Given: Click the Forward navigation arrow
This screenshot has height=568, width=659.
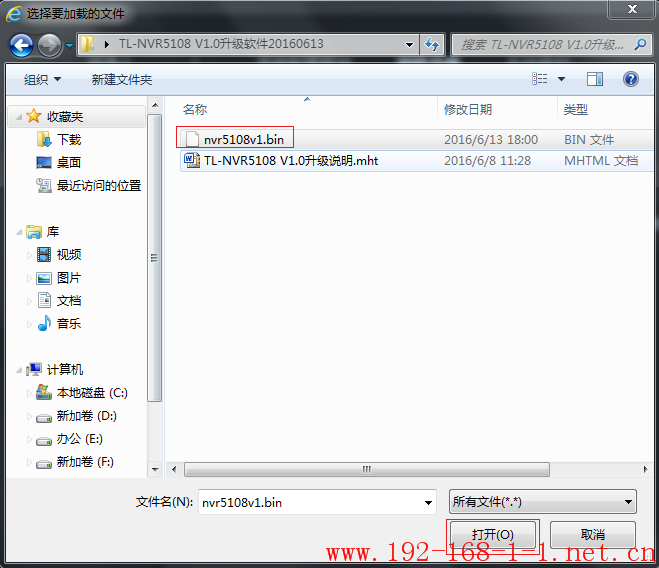Looking at the screenshot, I should point(49,45).
